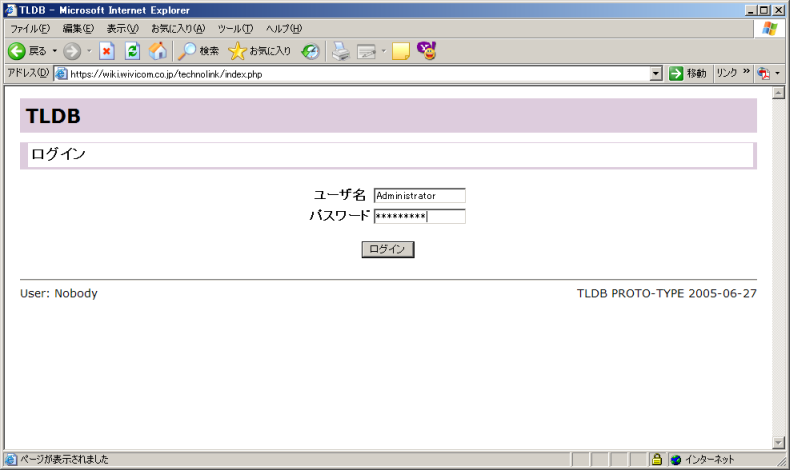Click the Forward arrow button

tap(71, 51)
